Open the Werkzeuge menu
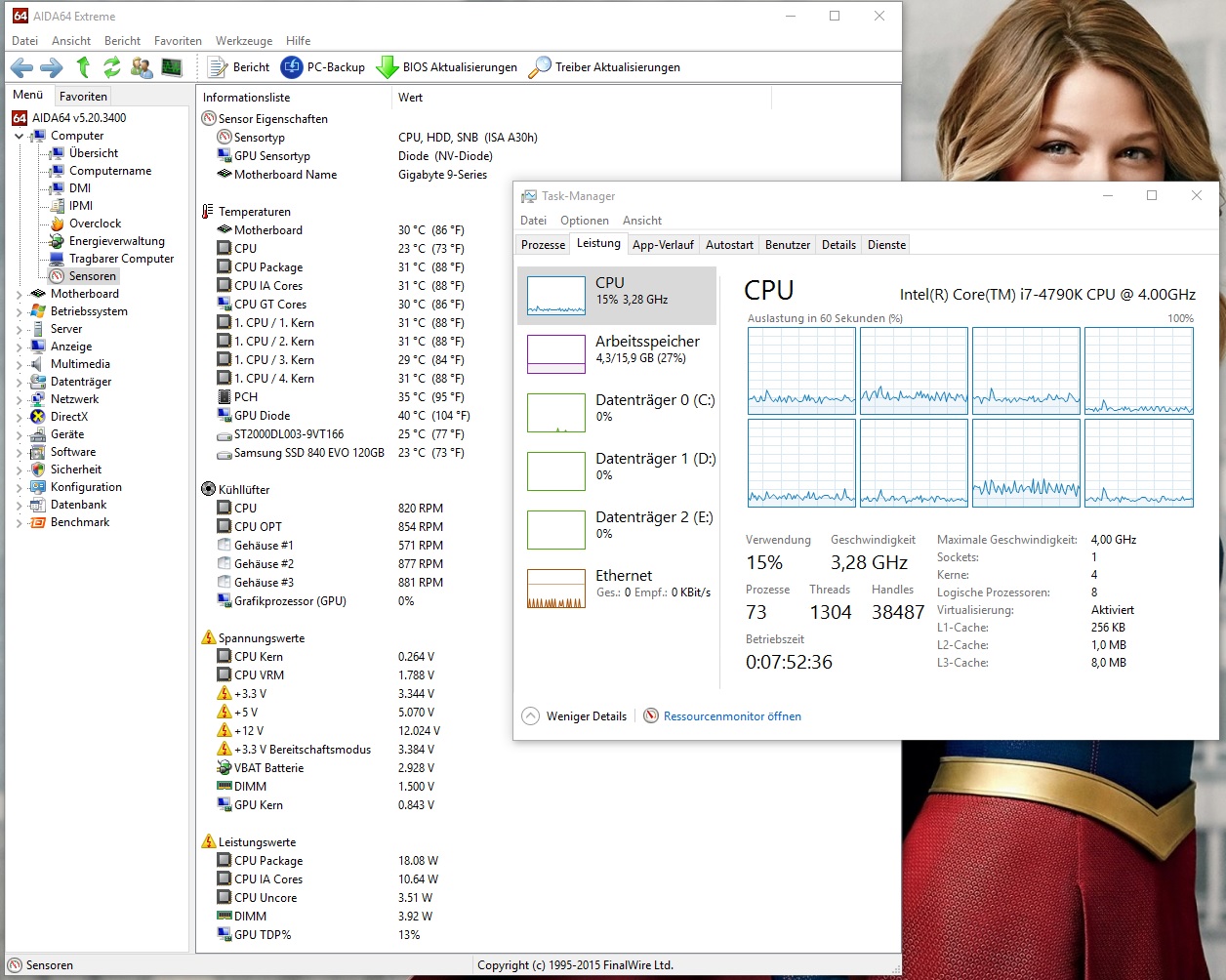Viewport: 1226px width, 980px height. [244, 41]
